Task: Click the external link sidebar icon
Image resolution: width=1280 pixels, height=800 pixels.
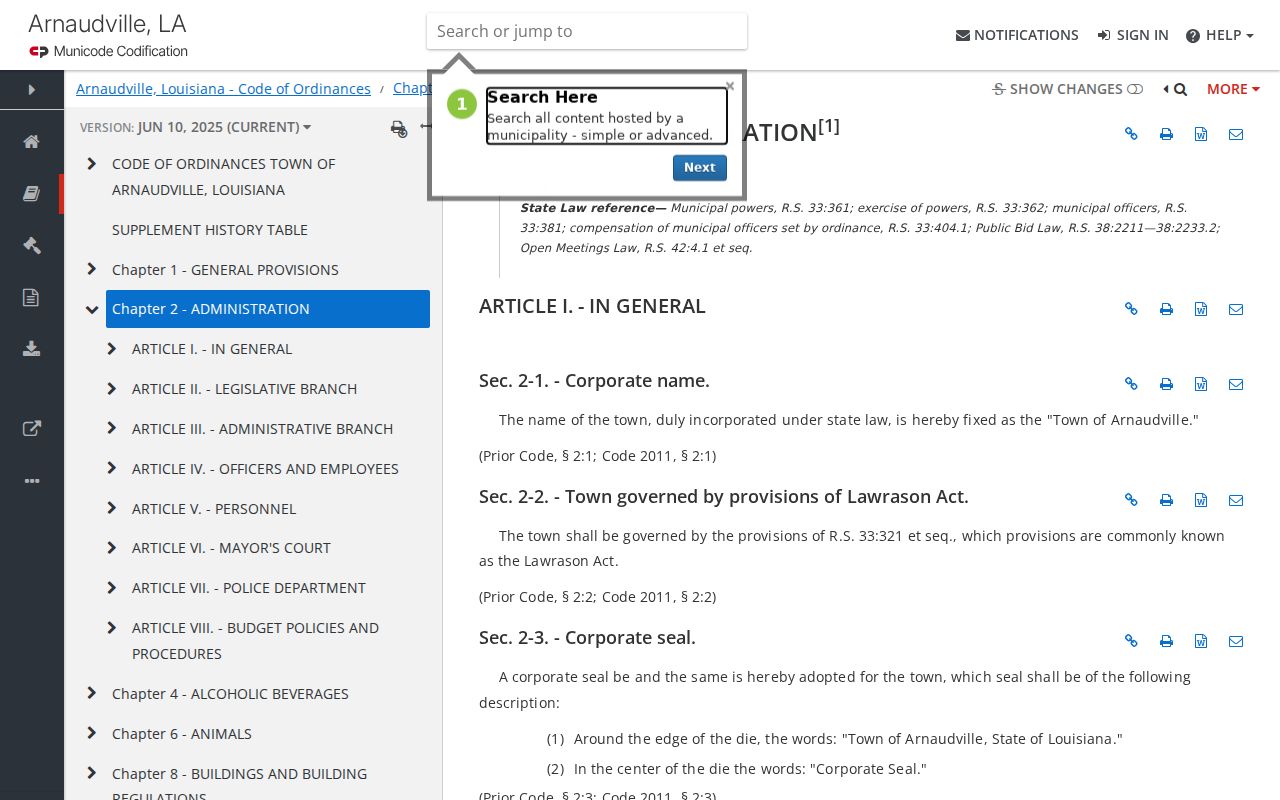Action: coord(31,429)
